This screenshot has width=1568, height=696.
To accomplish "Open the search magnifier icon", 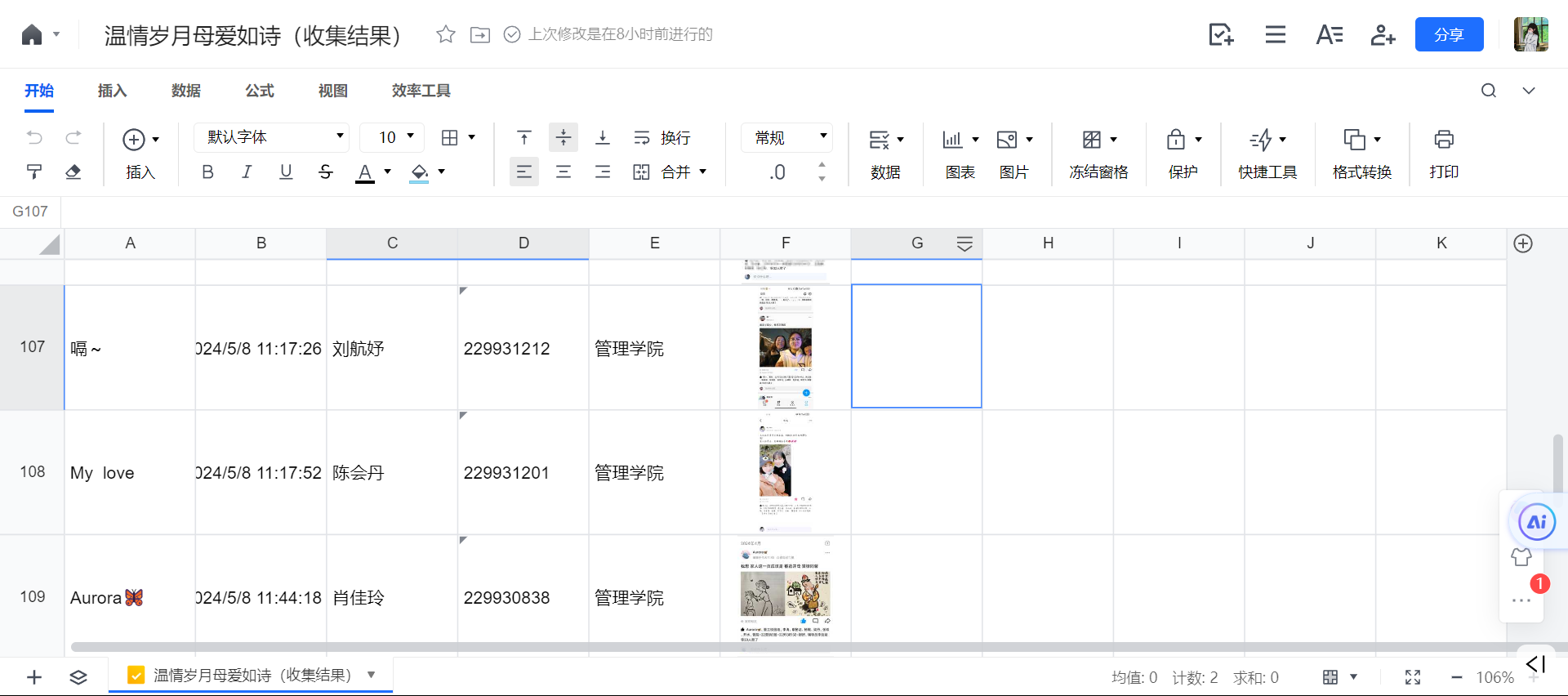I will point(1489,91).
